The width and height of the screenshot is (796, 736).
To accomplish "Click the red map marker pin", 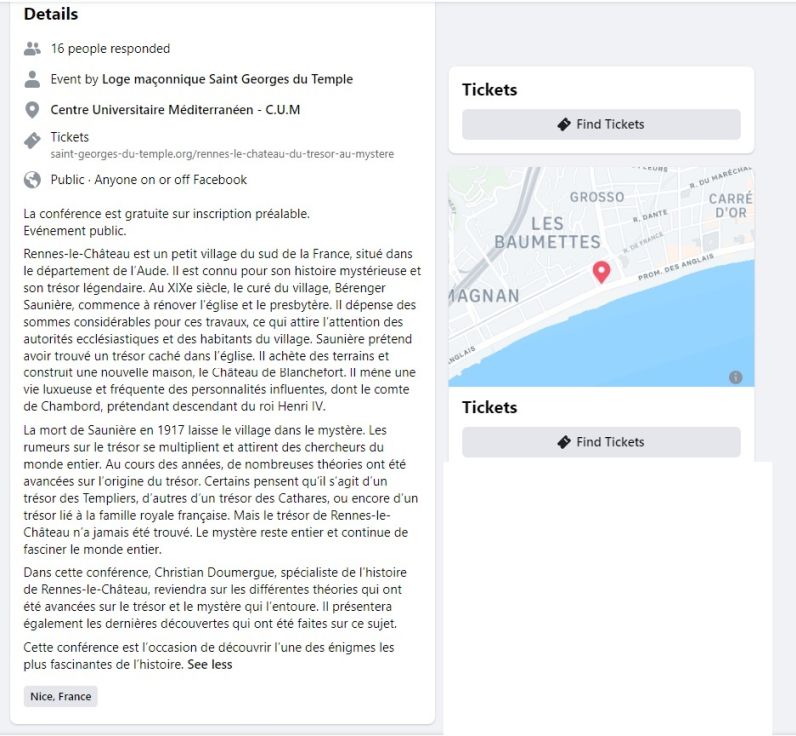I will coord(602,272).
